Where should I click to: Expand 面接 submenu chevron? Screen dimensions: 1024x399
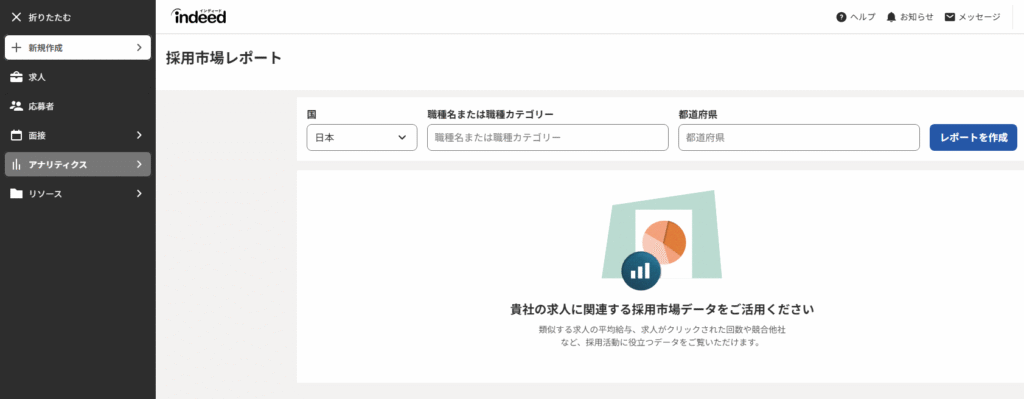[138, 135]
